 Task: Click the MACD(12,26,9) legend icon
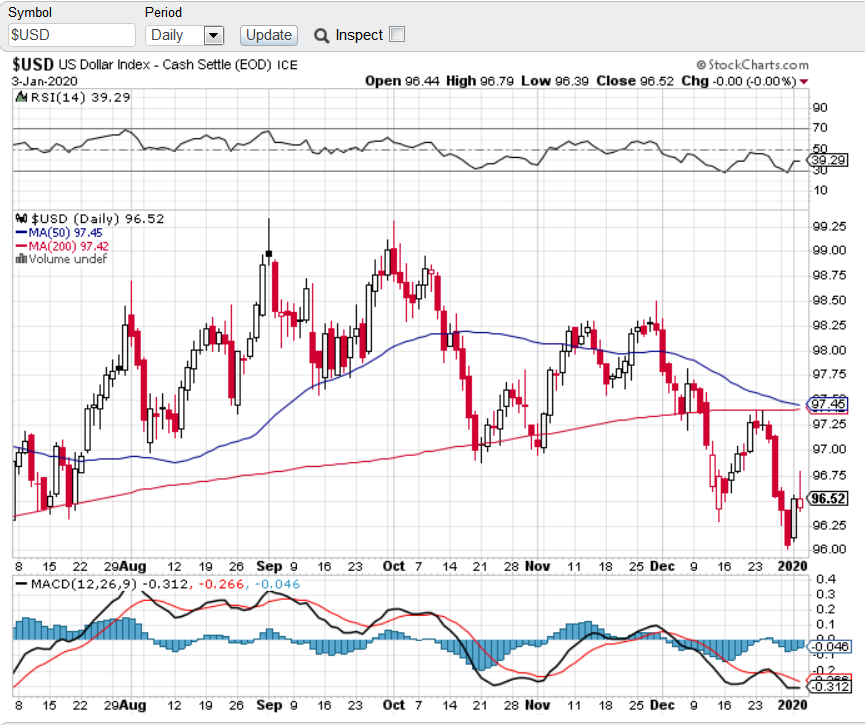click(20, 583)
